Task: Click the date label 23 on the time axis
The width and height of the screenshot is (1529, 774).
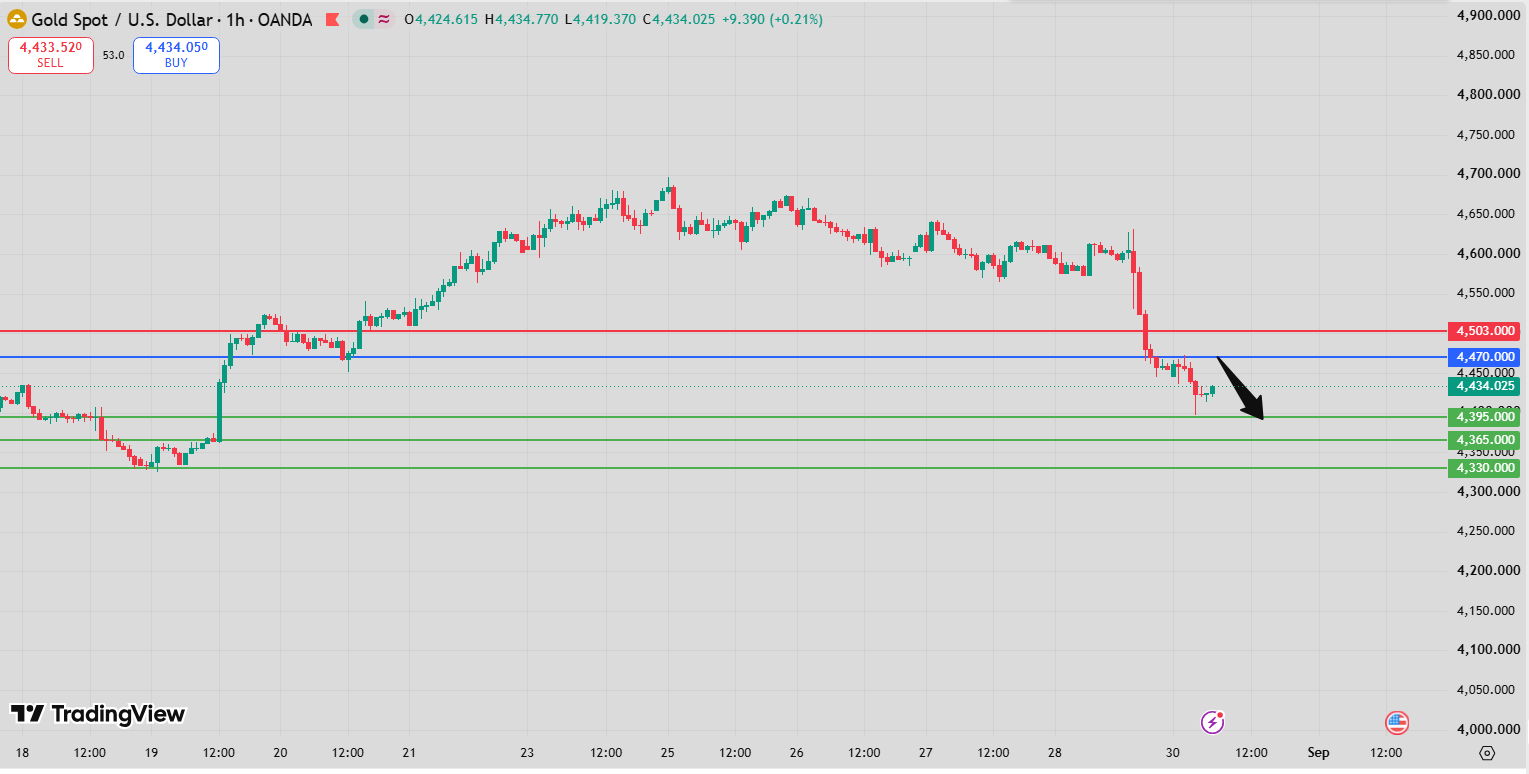Action: [x=528, y=753]
